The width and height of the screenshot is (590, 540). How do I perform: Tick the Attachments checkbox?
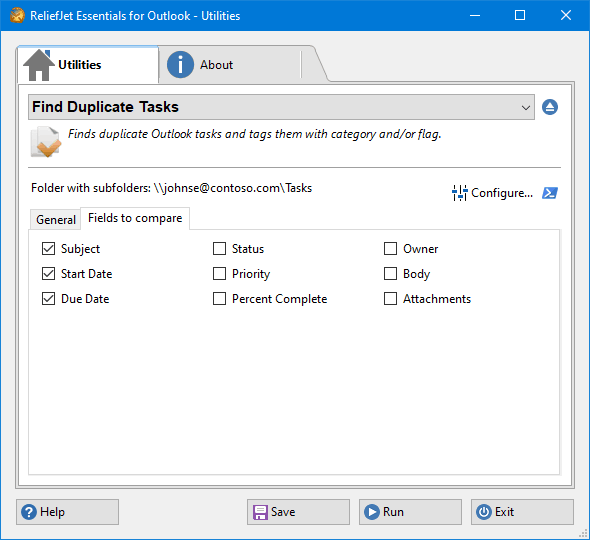coord(390,299)
